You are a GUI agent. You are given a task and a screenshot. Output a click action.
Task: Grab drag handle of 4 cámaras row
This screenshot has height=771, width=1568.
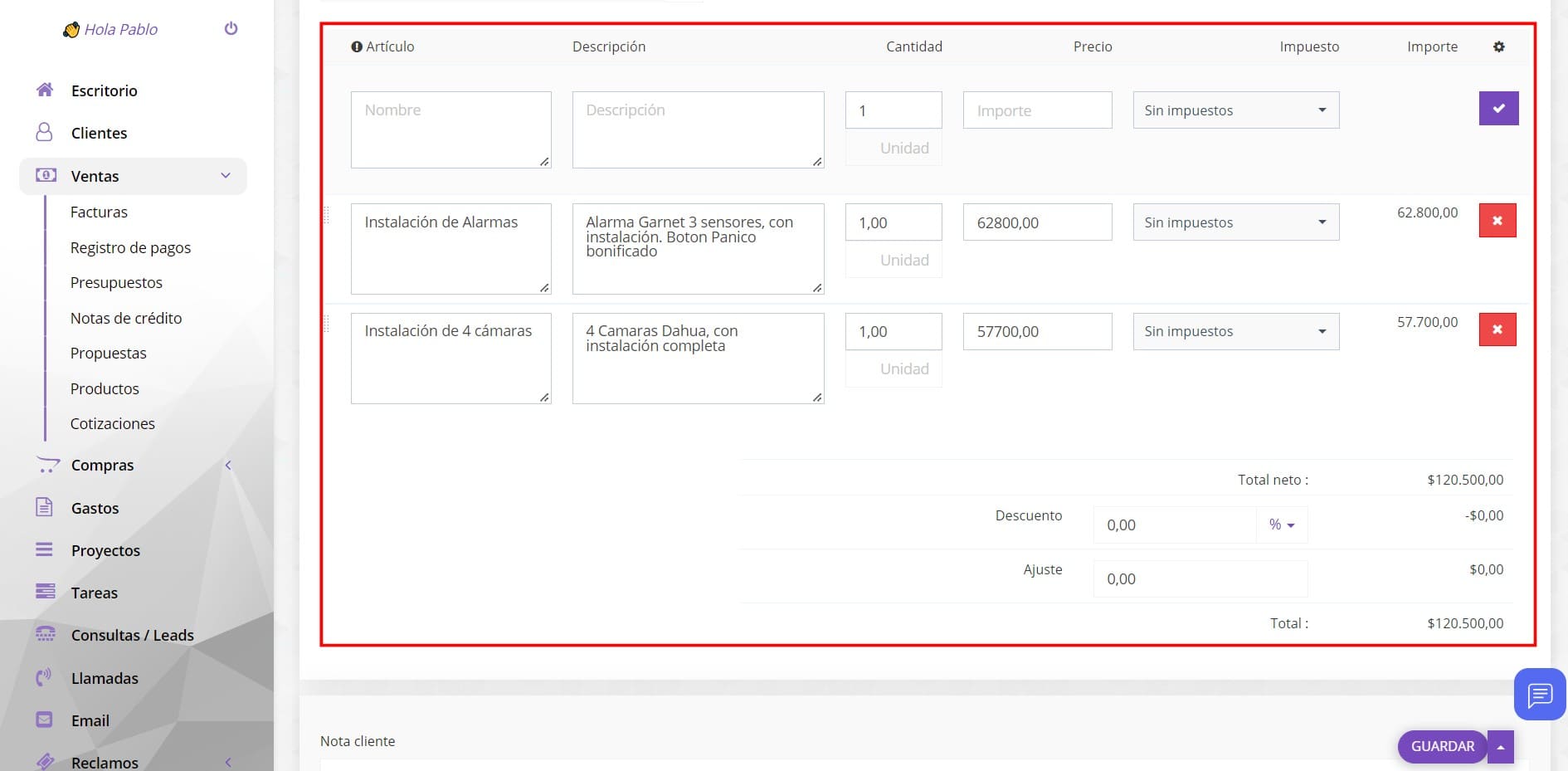tap(326, 324)
